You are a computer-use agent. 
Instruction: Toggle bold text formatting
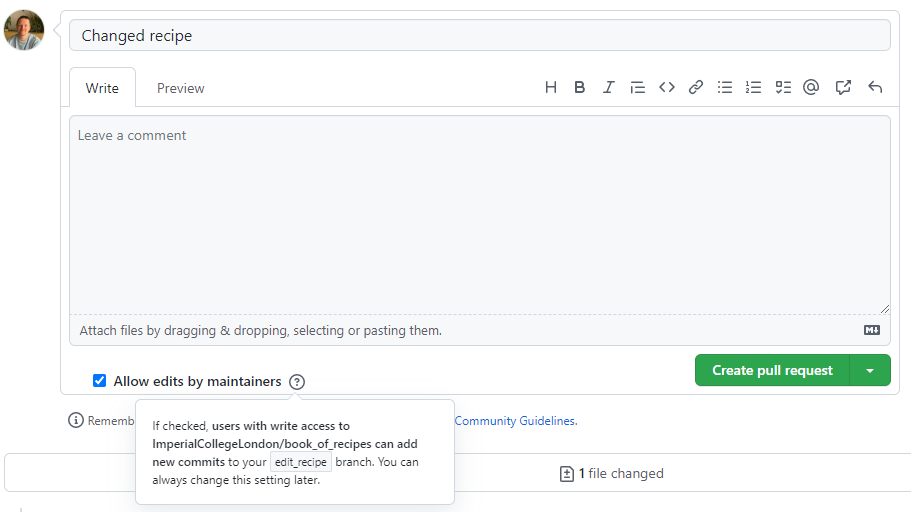[x=579, y=88]
